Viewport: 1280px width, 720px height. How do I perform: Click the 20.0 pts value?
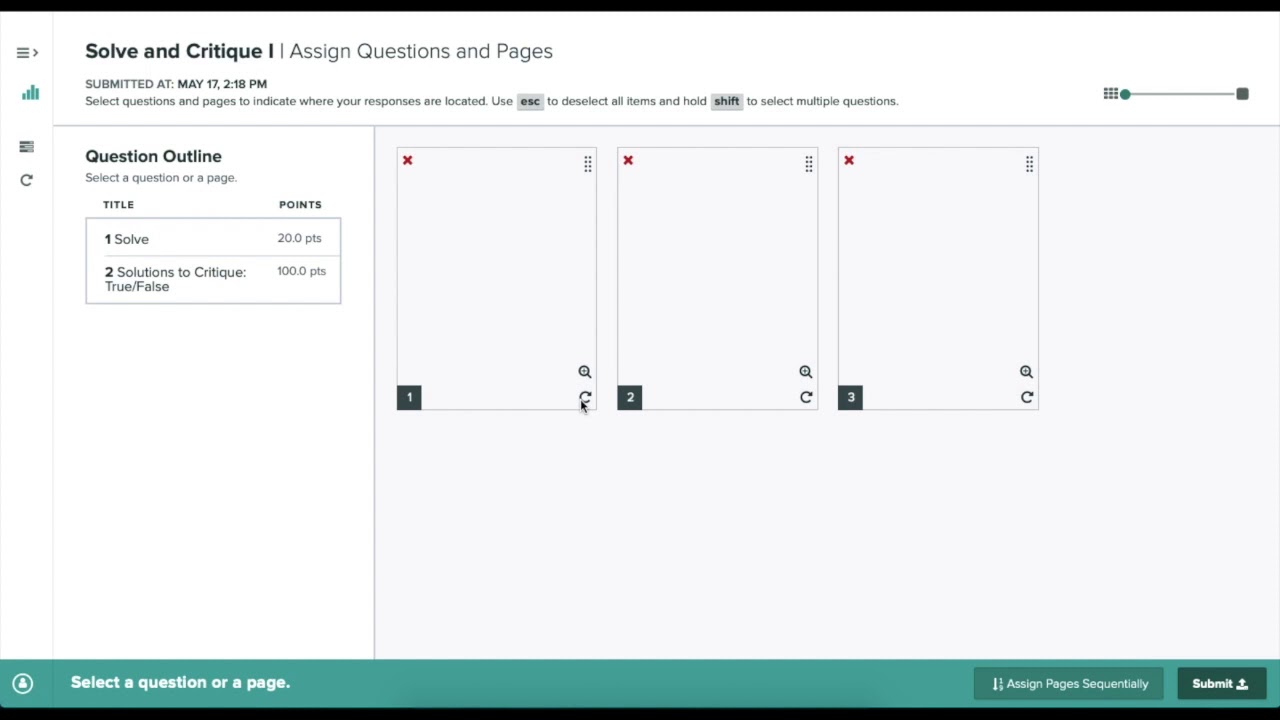click(x=299, y=238)
